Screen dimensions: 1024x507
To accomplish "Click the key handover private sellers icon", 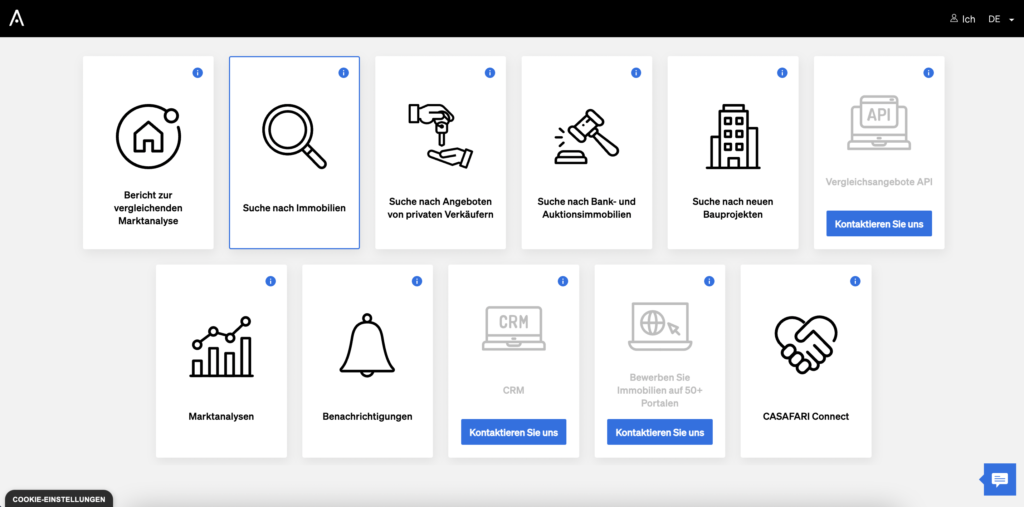I will [x=441, y=137].
